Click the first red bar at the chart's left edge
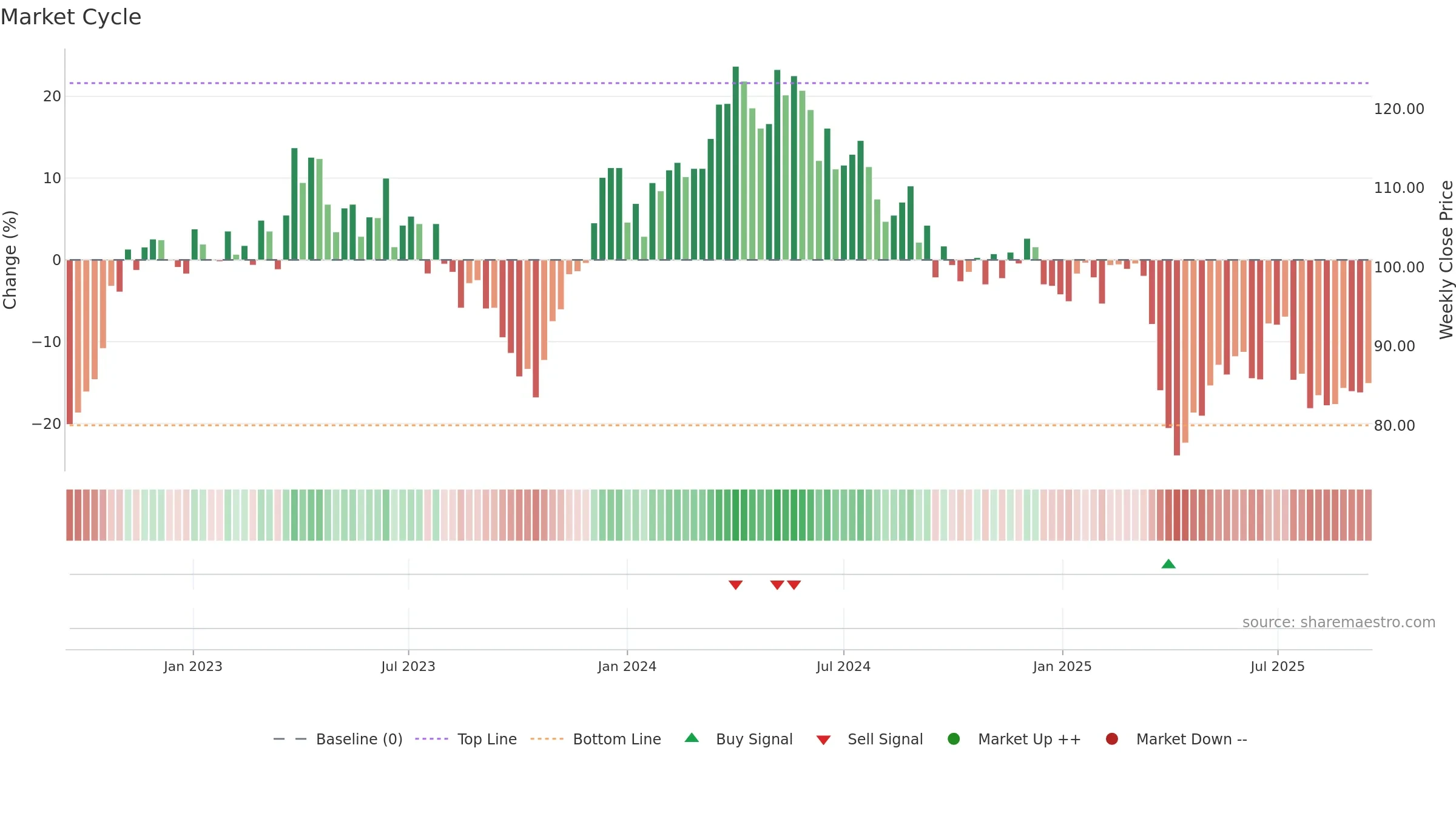 point(70,342)
